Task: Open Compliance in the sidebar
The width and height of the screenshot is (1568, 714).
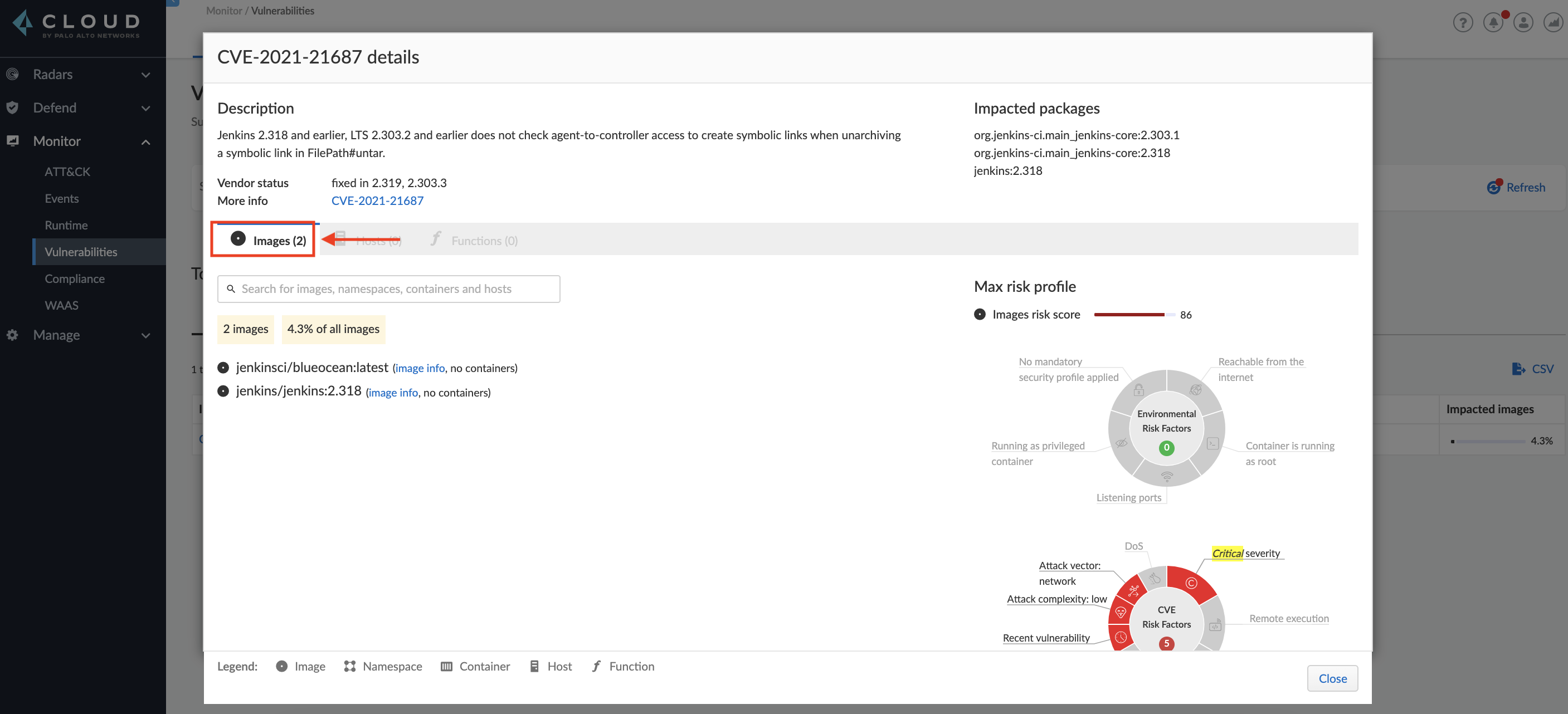Action: (x=74, y=278)
